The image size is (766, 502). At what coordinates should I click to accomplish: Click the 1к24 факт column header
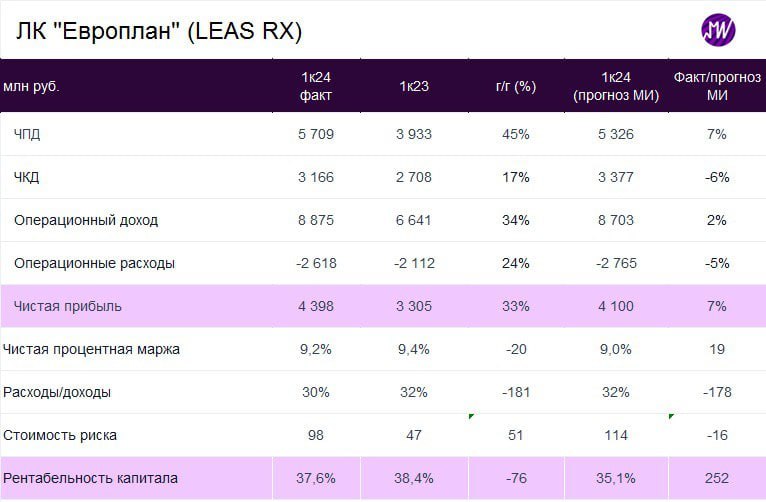(316, 86)
